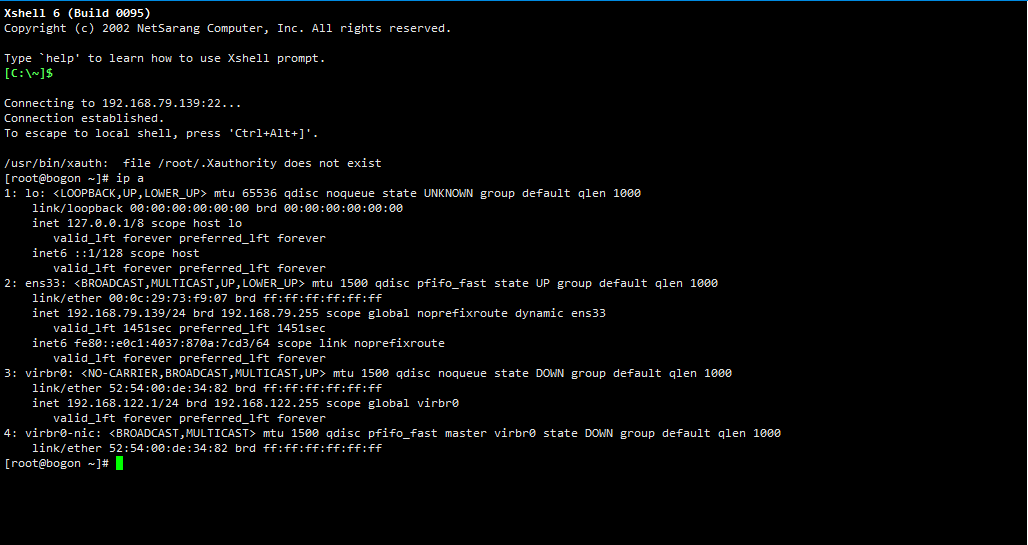Click the green [C:\~]$ local prompt

28,73
